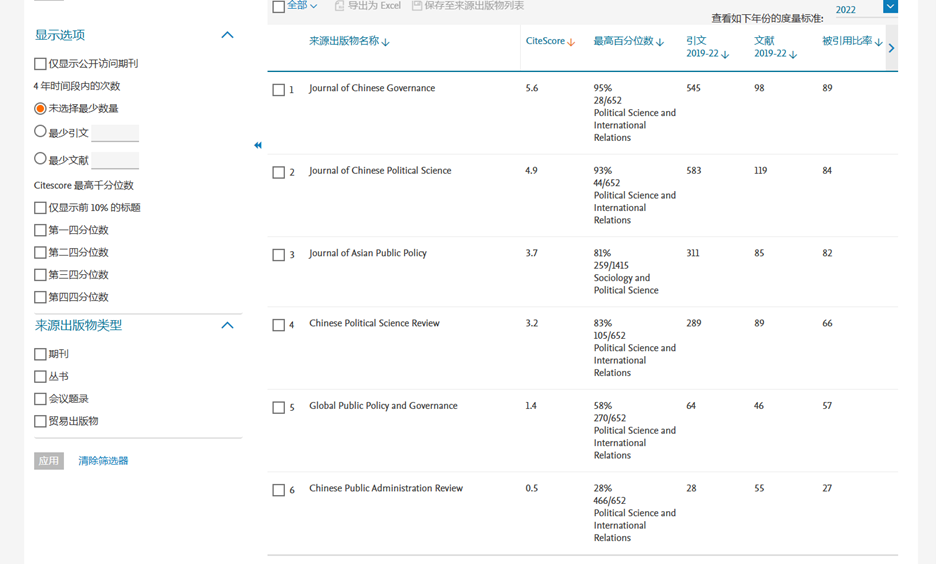The height and width of the screenshot is (564, 936).
Task: Click percentile rank 105/652
Action: 609,336
